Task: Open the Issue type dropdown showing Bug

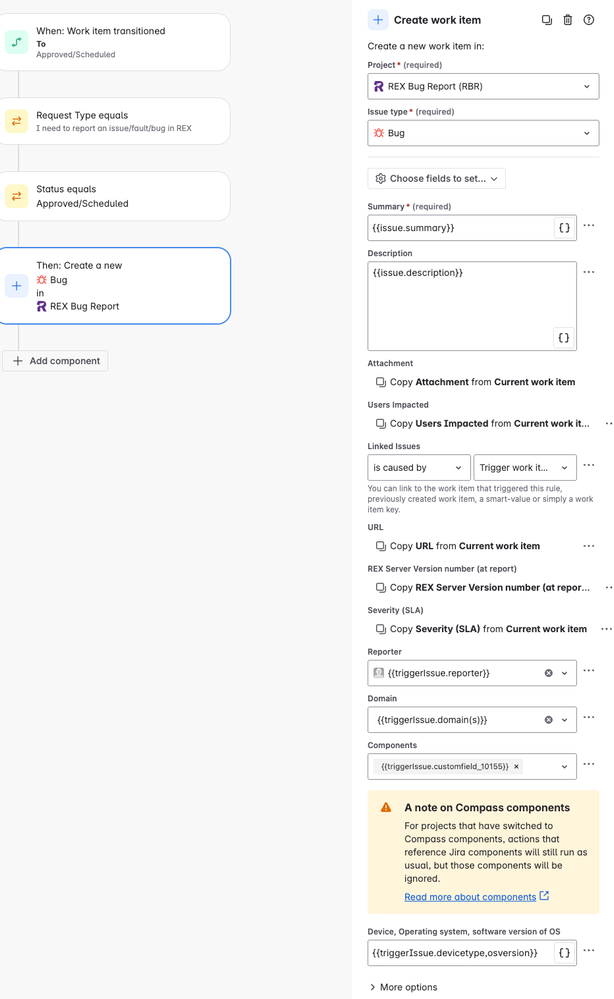Action: [x=483, y=133]
